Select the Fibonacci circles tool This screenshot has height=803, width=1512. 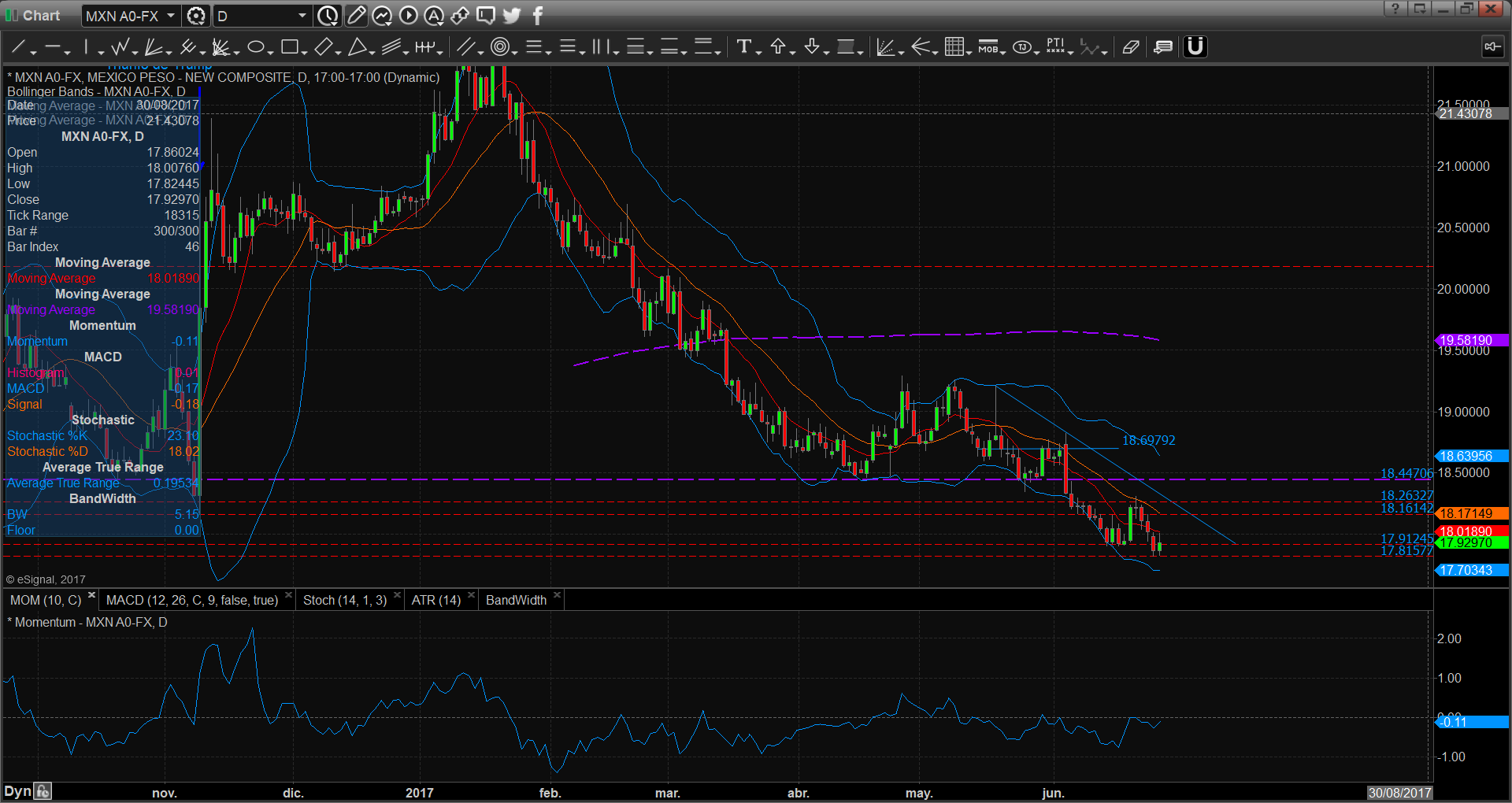[499, 47]
